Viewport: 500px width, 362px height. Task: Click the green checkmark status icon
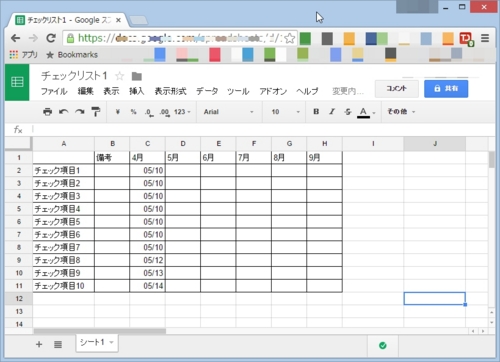point(383,345)
